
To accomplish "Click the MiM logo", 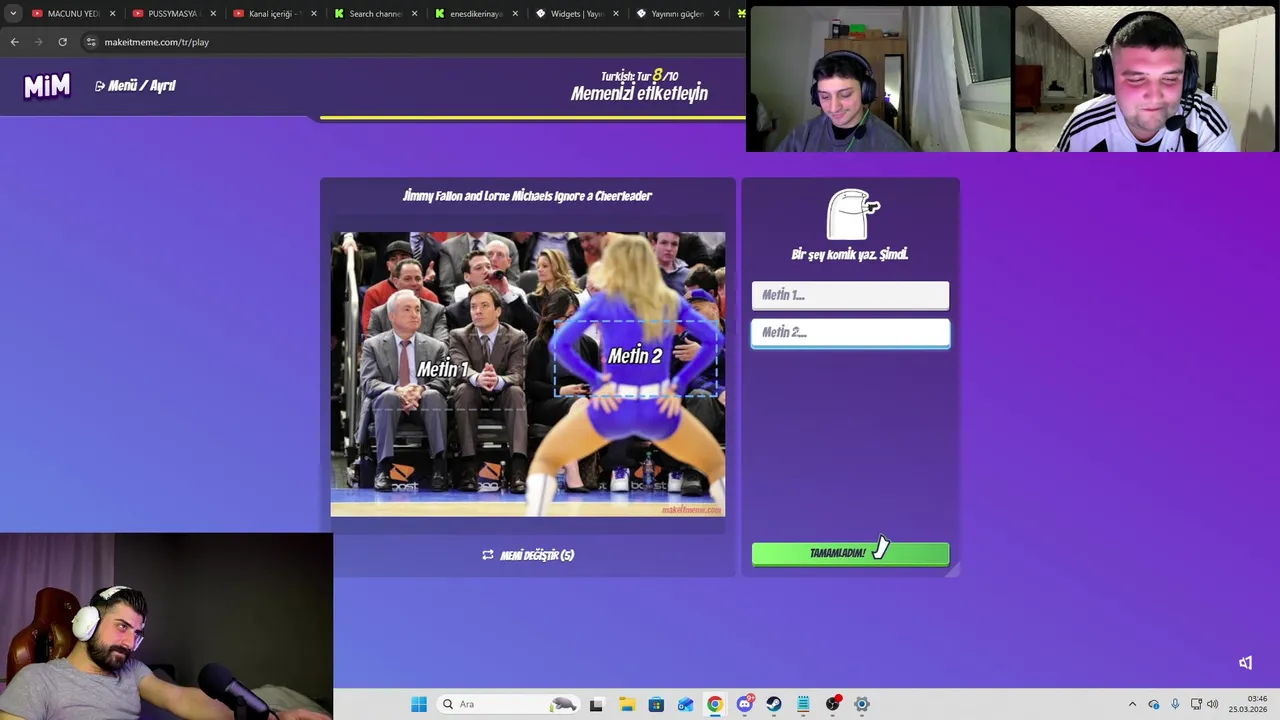I will click(x=47, y=86).
